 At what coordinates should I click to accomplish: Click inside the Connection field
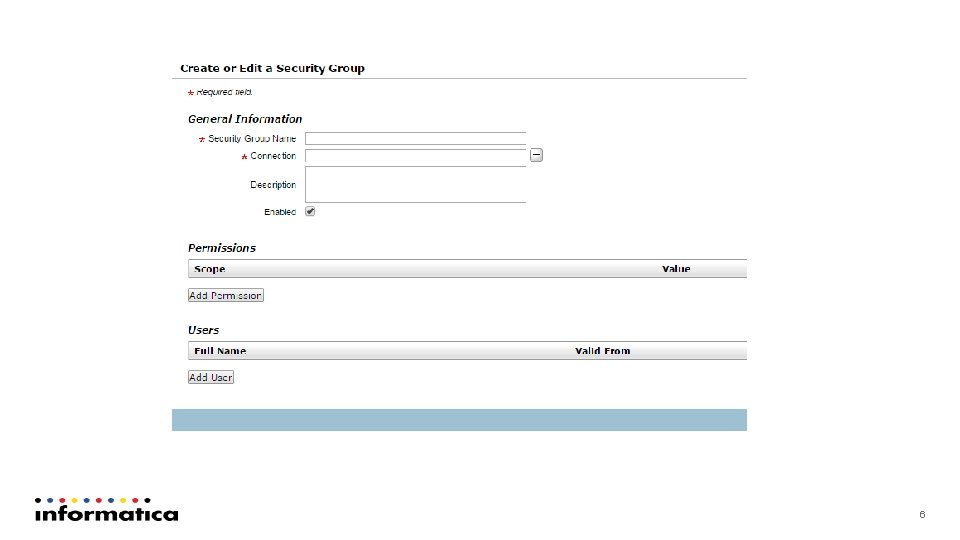415,157
